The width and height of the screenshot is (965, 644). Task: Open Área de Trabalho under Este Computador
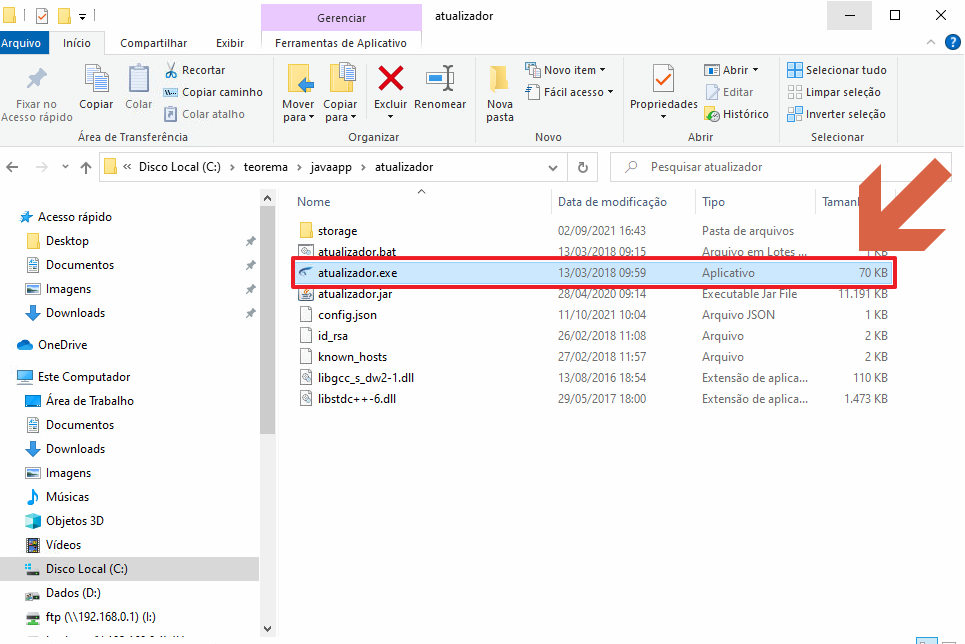pos(89,401)
